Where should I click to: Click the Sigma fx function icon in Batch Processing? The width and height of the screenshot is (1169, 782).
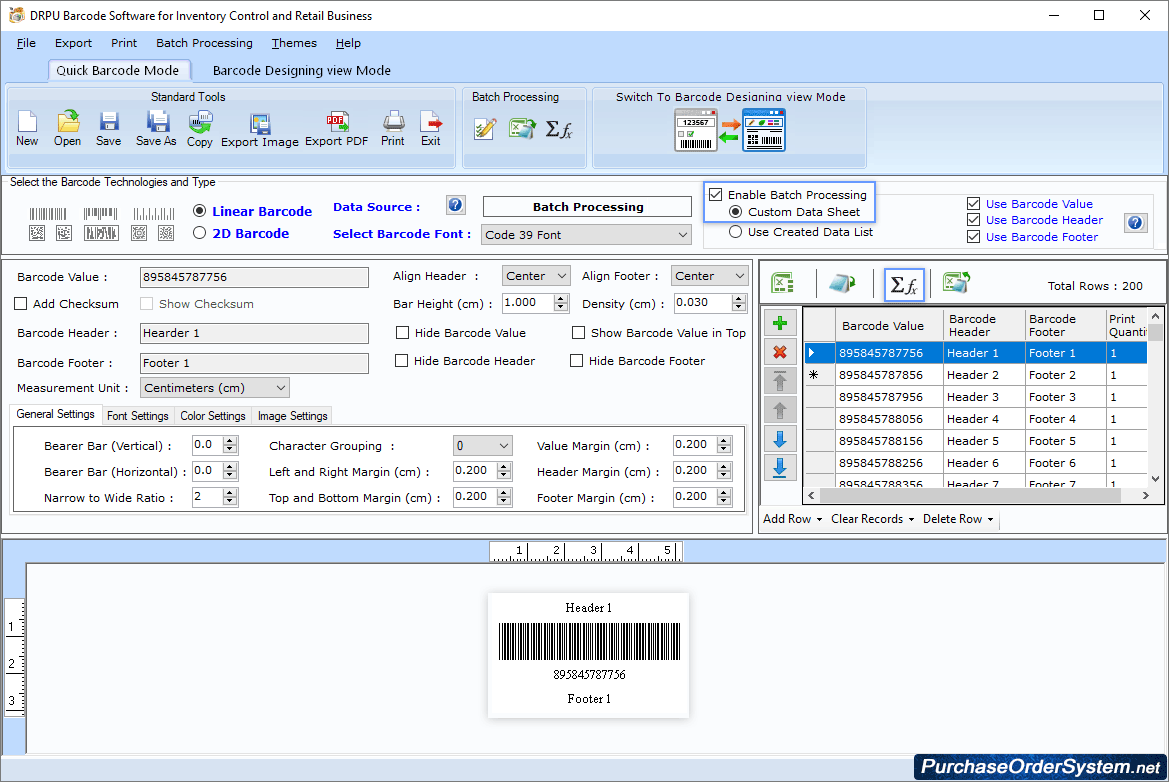(558, 128)
